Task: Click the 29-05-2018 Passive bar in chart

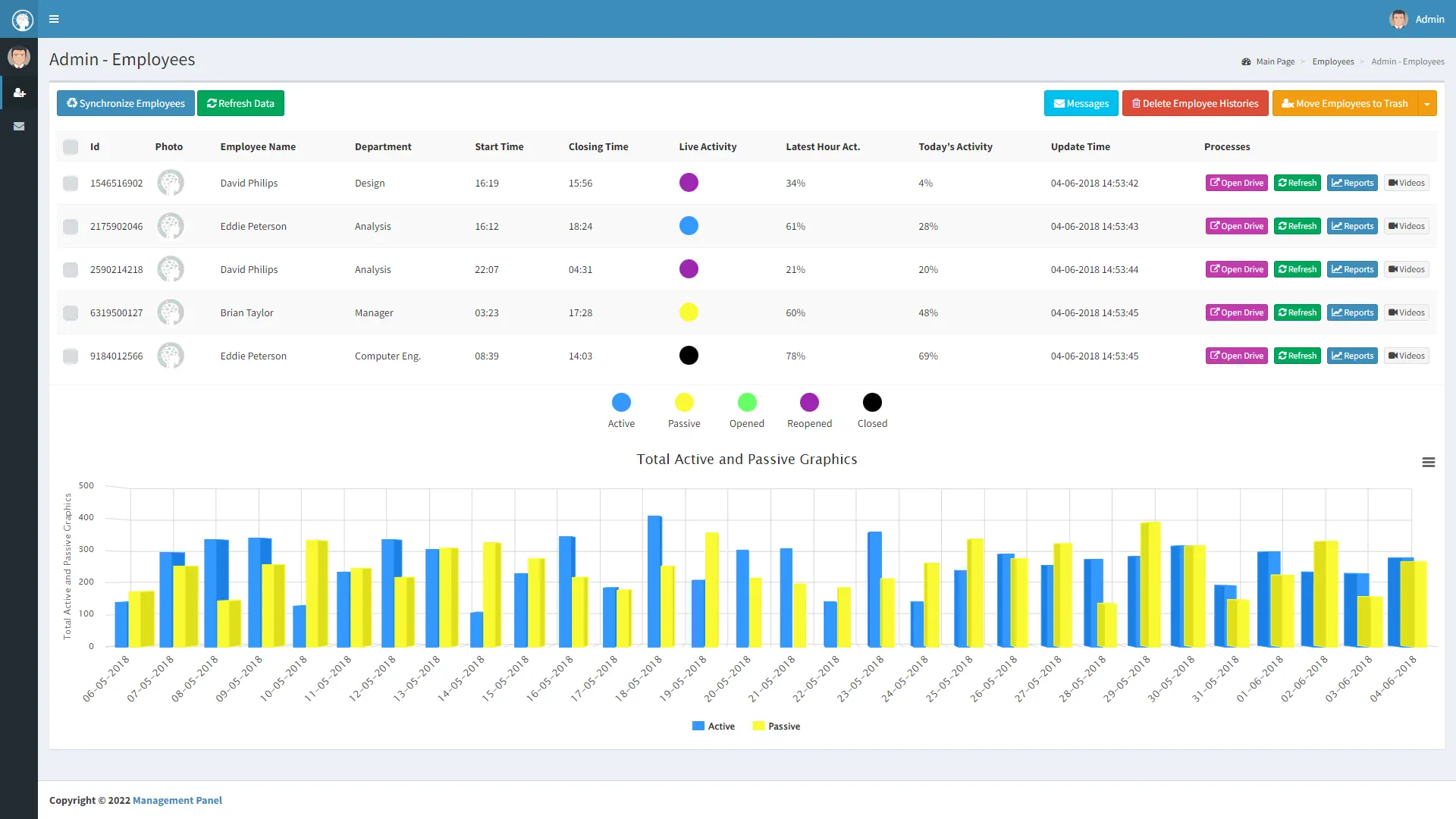Action: (x=1150, y=584)
